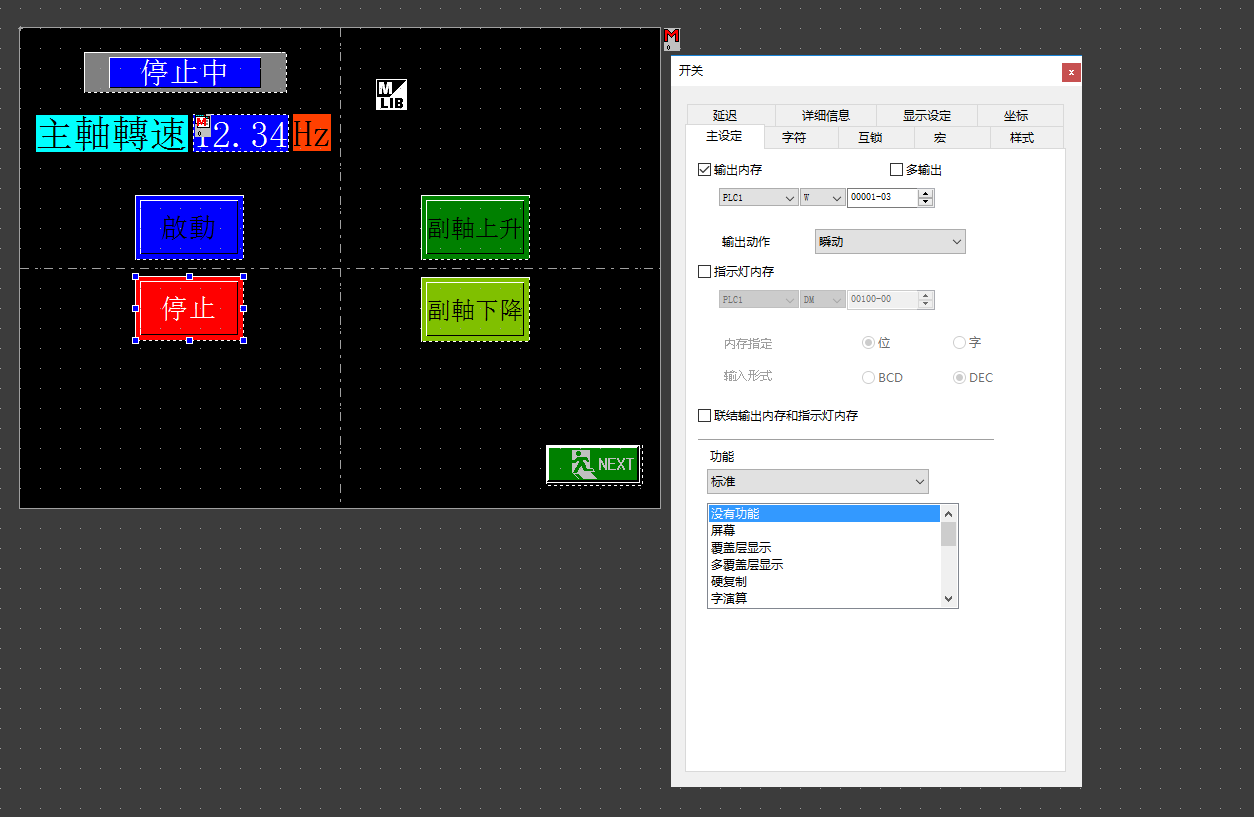Select the 副軸下降 switch object
Screen dimensions: 1254x817
(x=475, y=310)
